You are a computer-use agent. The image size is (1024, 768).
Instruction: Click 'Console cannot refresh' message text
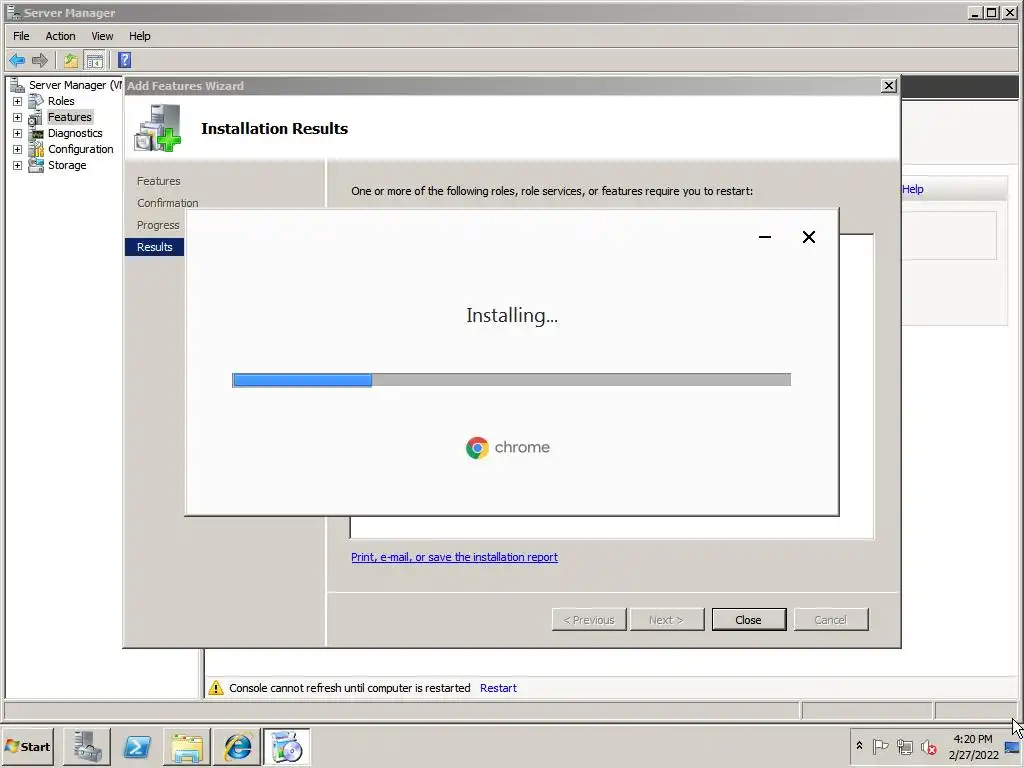[349, 688]
